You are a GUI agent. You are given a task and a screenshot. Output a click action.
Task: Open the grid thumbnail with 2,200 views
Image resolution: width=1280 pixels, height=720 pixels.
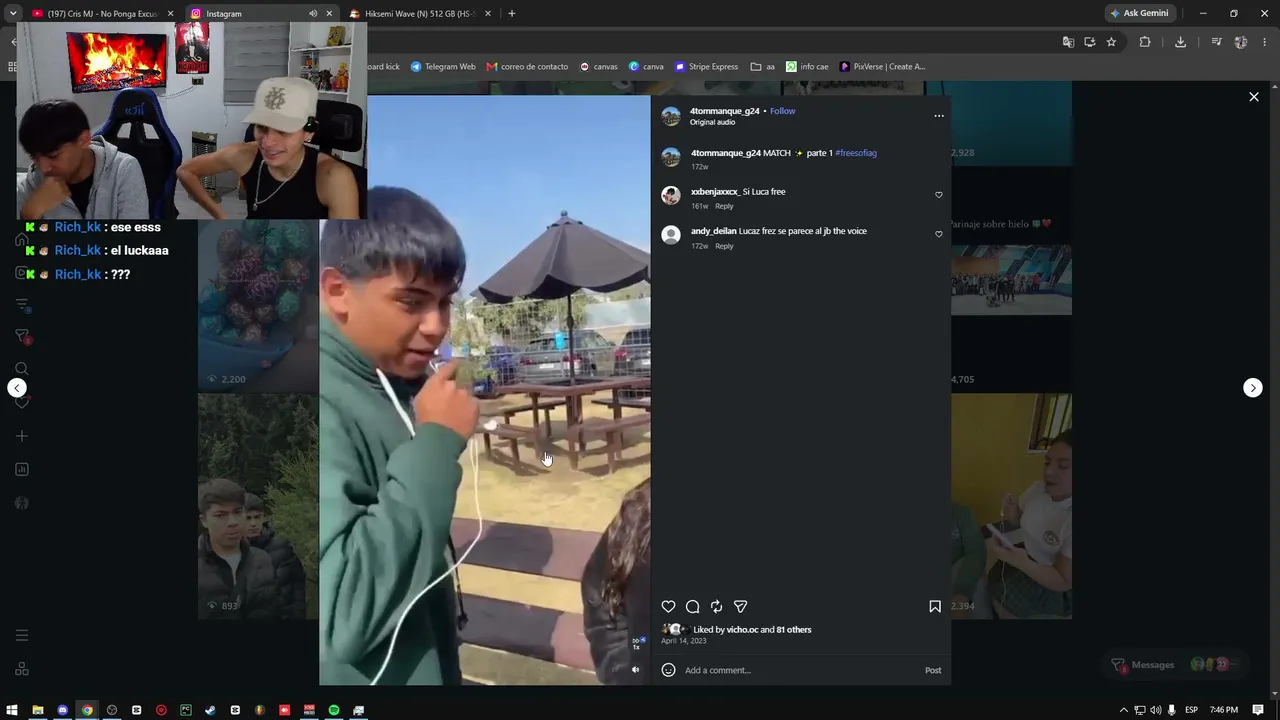(x=258, y=305)
